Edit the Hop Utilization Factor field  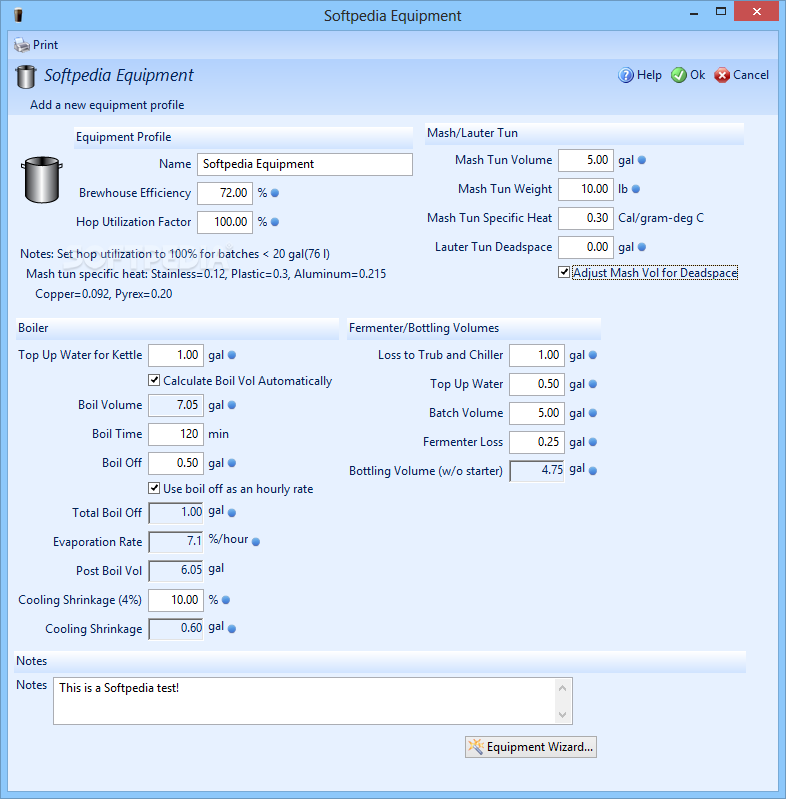225,223
